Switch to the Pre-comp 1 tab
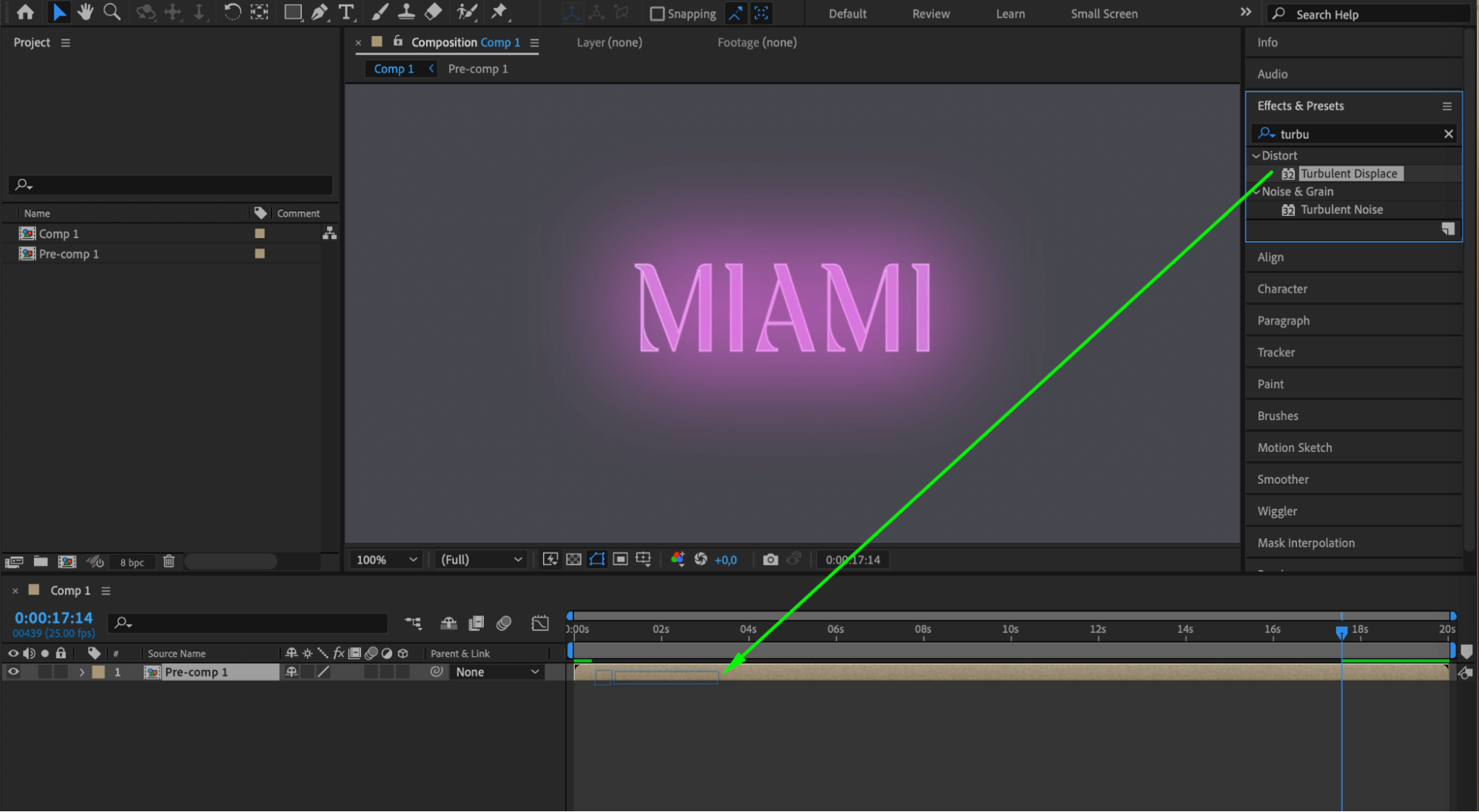 pyautogui.click(x=478, y=69)
